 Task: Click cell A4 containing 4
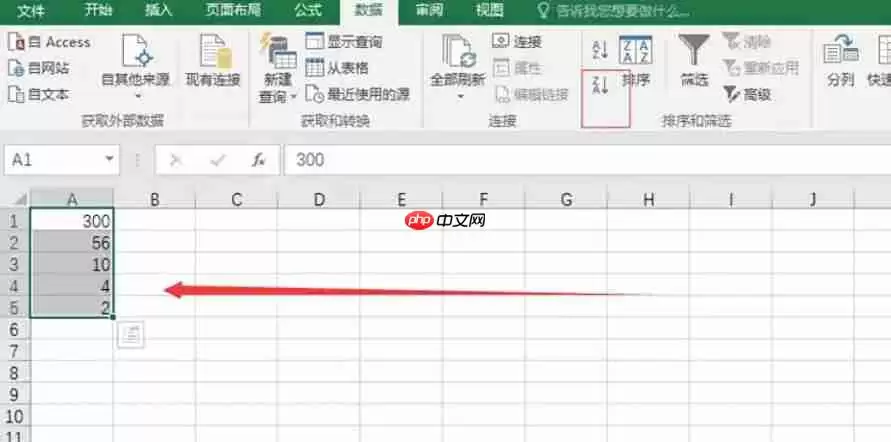[x=72, y=285]
